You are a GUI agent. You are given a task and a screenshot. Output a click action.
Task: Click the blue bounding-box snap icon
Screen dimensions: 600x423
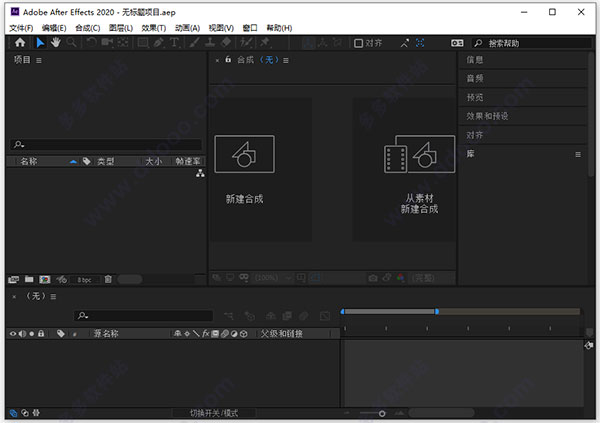420,43
